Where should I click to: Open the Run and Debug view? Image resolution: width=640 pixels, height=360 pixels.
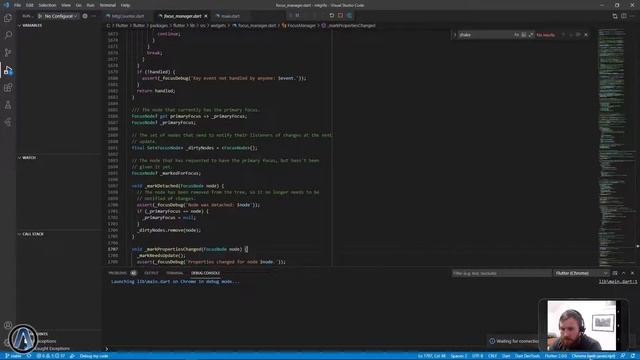tap(8, 70)
